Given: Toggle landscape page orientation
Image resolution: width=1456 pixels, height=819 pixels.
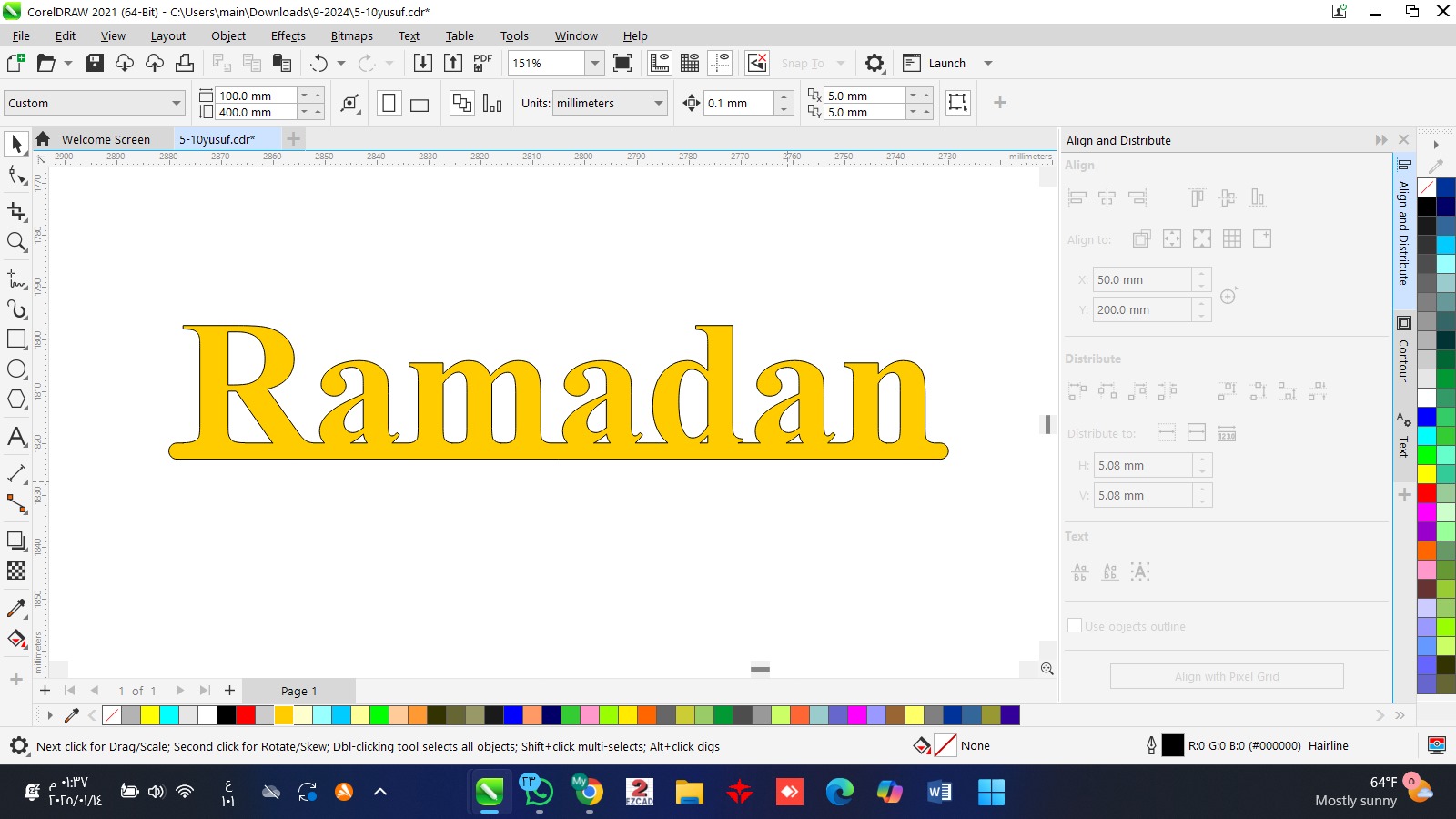Looking at the screenshot, I should point(420,104).
